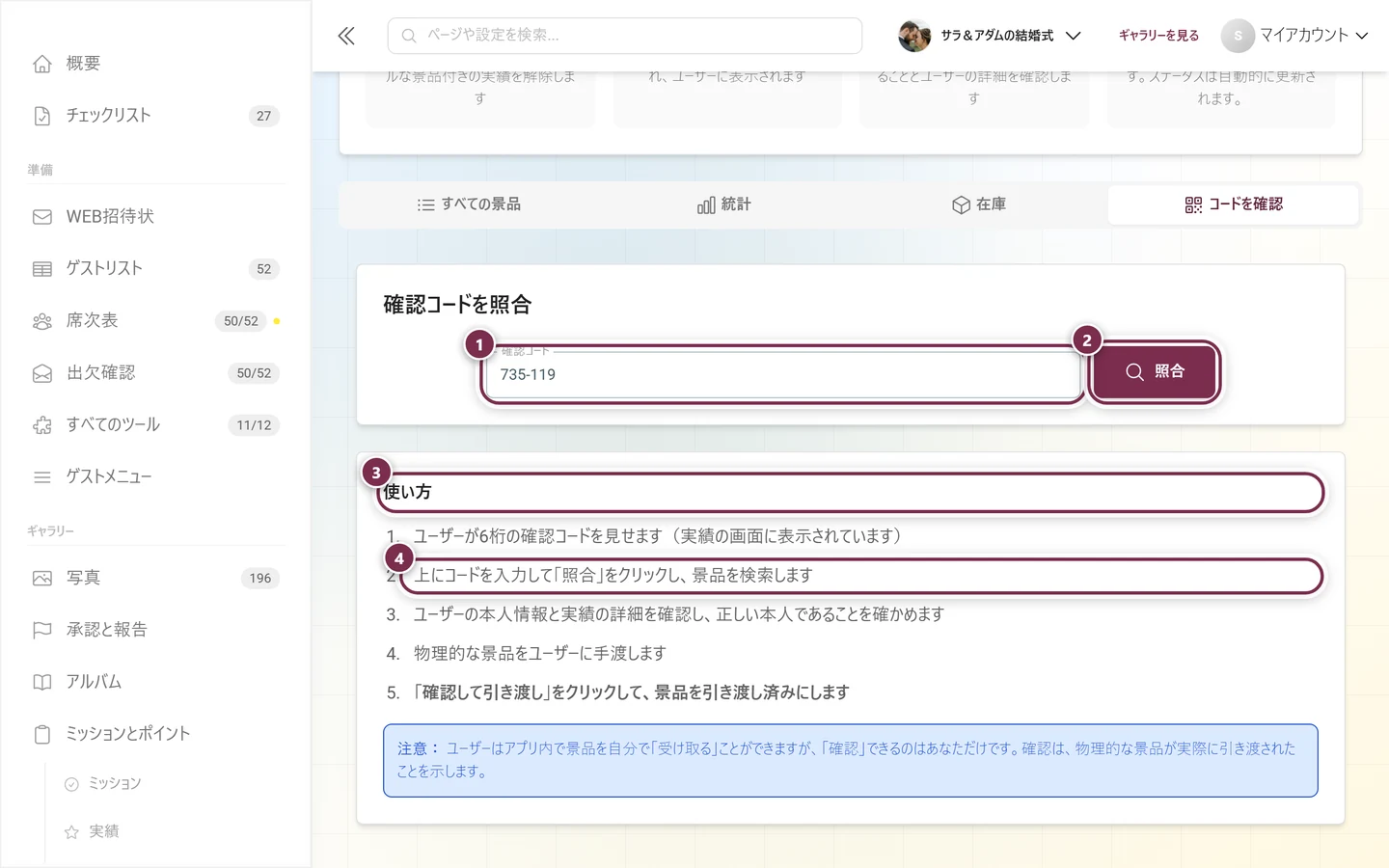Click the 写真 count 196
Viewport: 1389px width, 868px height.
(259, 579)
